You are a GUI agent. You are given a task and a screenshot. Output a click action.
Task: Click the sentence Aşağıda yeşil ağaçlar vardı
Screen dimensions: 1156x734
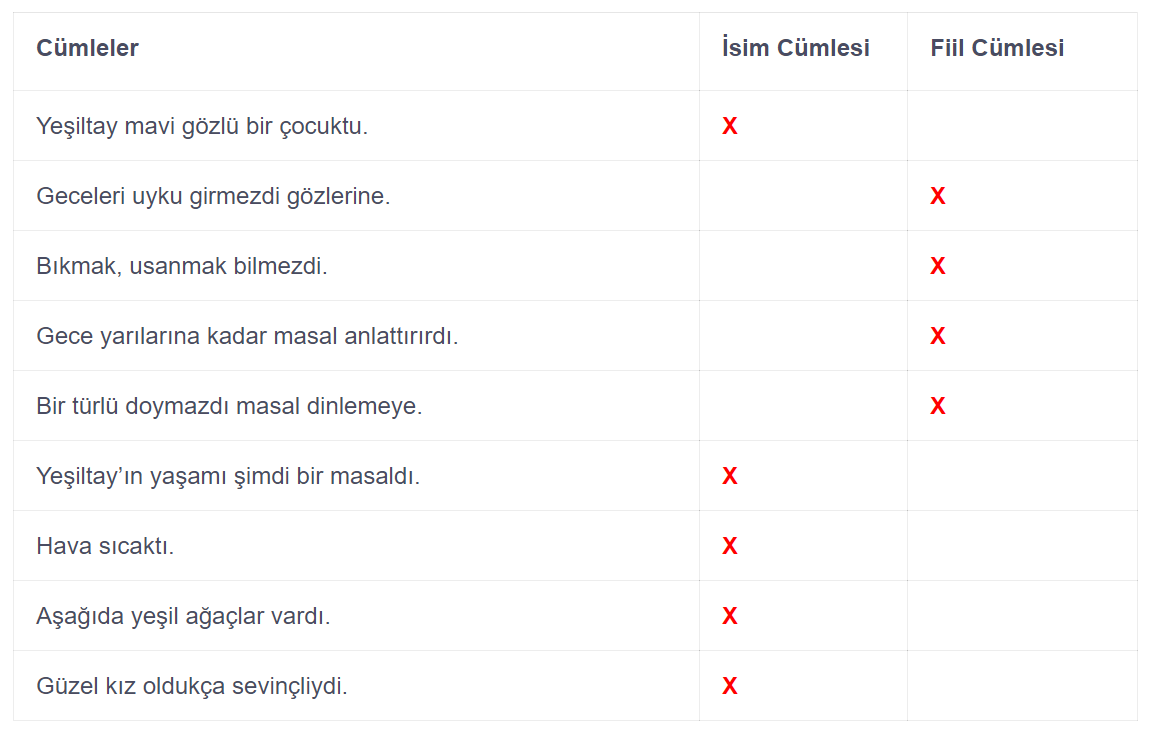click(183, 616)
